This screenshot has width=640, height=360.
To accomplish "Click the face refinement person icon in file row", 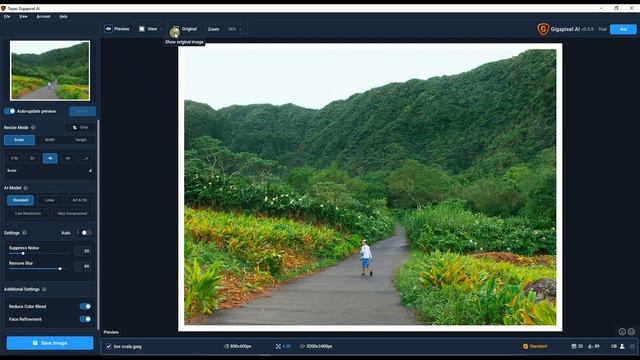I will coord(622,346).
